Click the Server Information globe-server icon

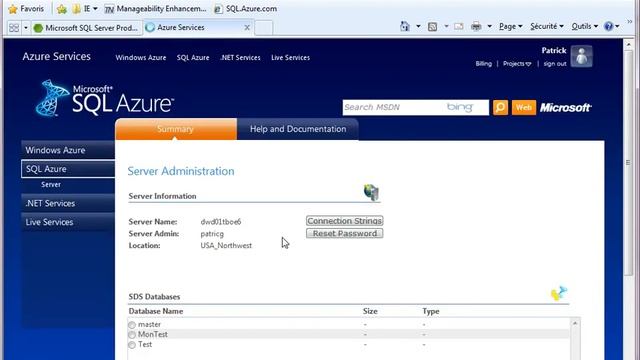[371, 192]
